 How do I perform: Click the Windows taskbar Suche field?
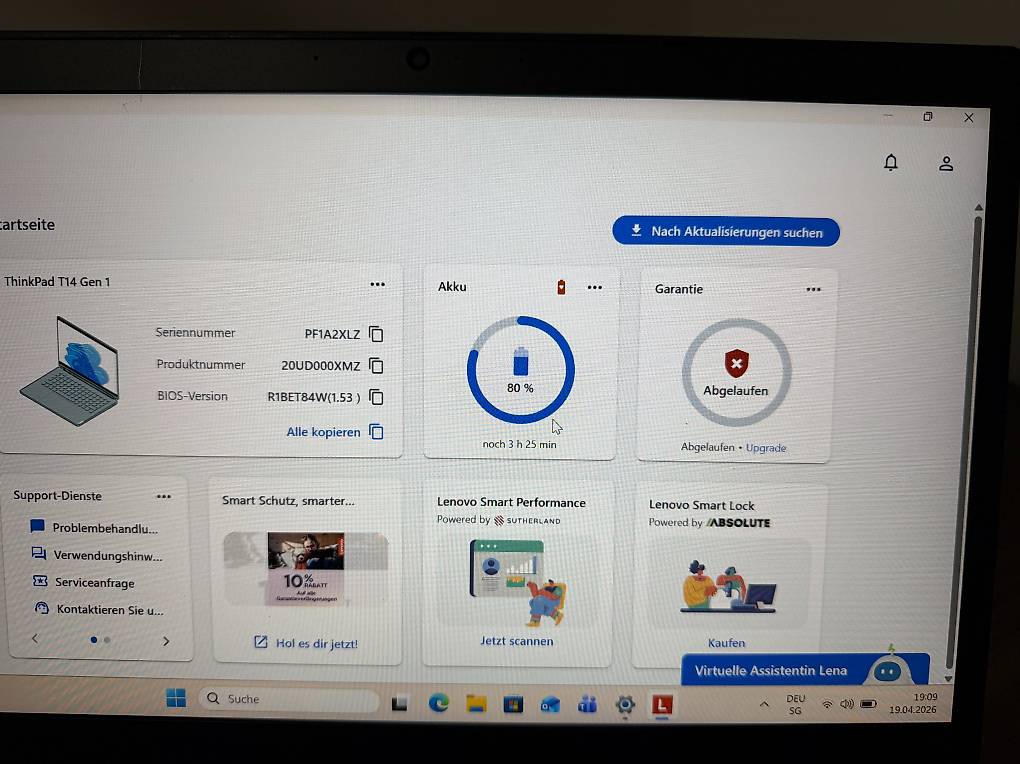(288, 699)
